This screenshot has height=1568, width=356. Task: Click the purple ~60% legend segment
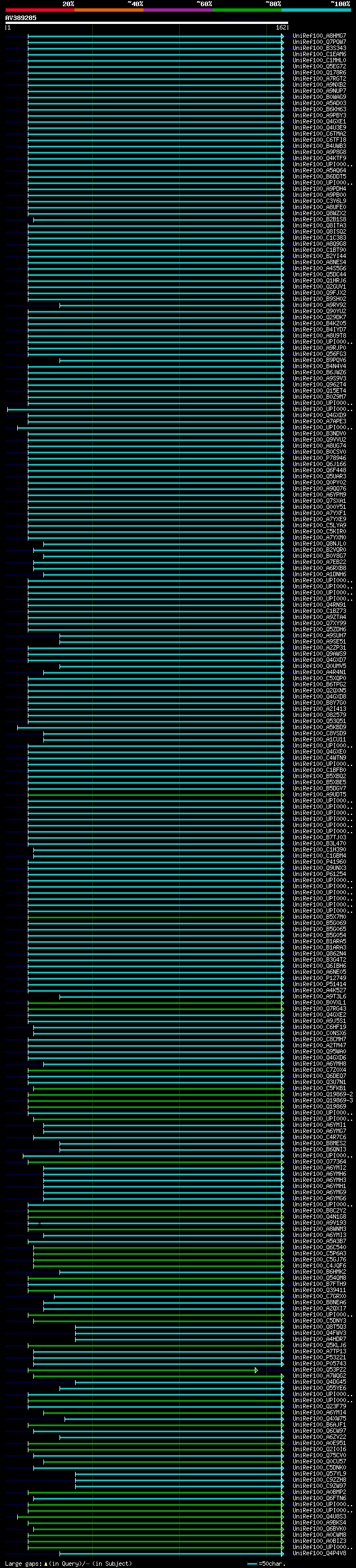pos(179,10)
